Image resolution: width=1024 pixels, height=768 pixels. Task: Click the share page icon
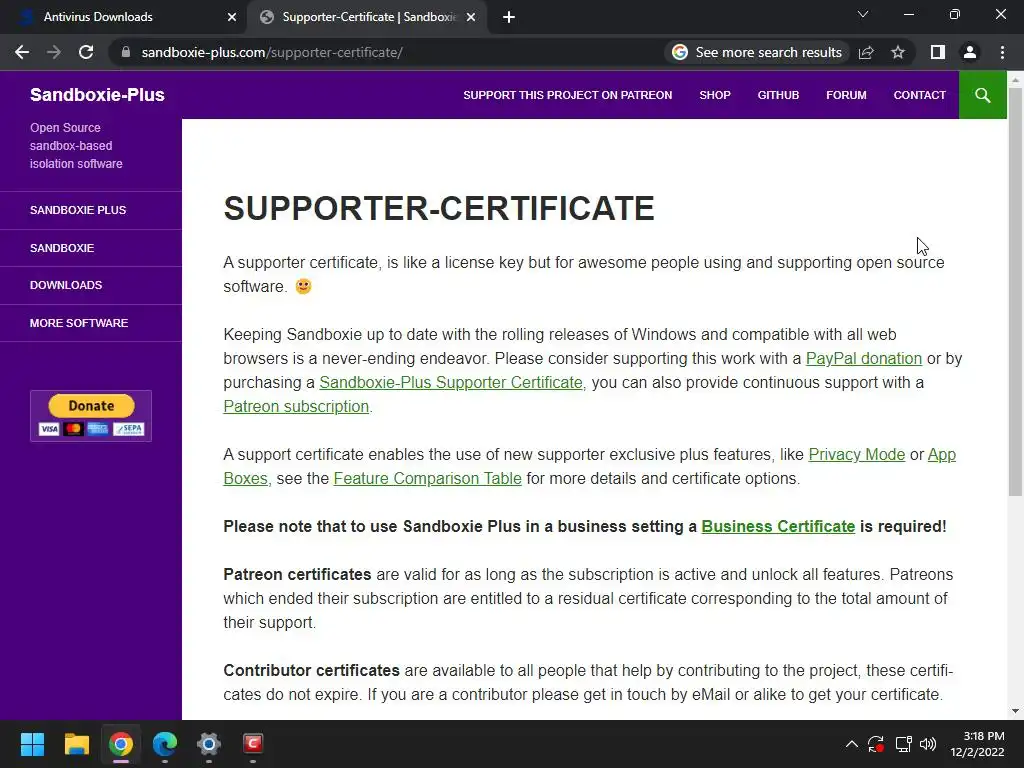coord(866,52)
